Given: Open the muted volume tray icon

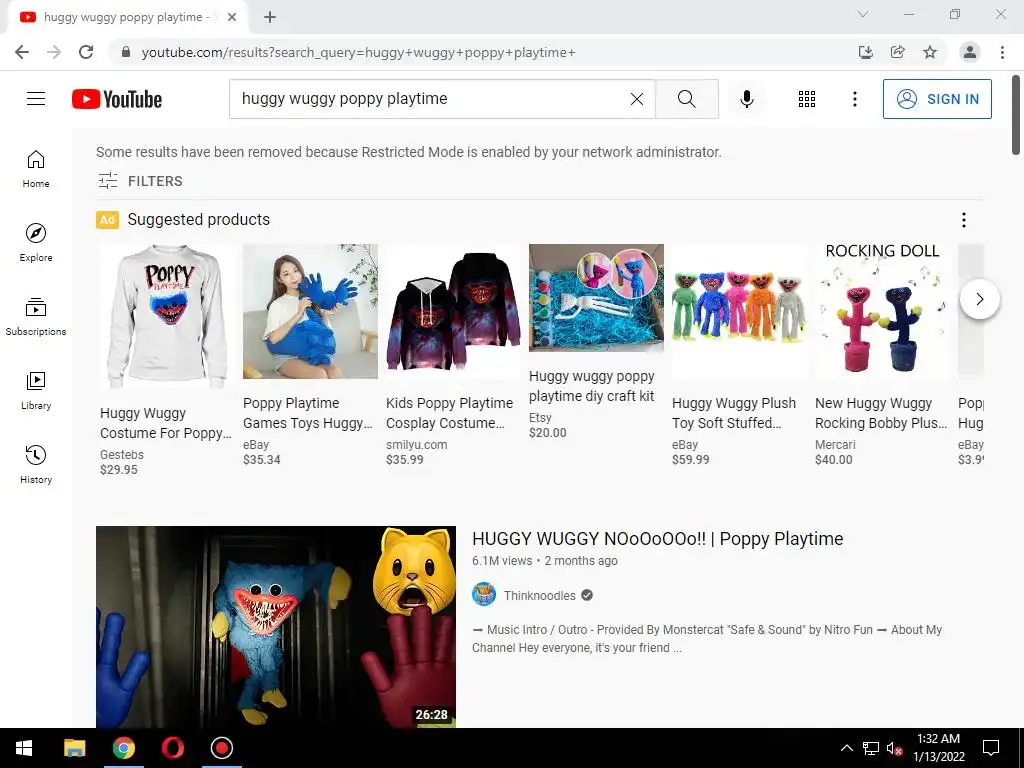Looking at the screenshot, I should (894, 748).
